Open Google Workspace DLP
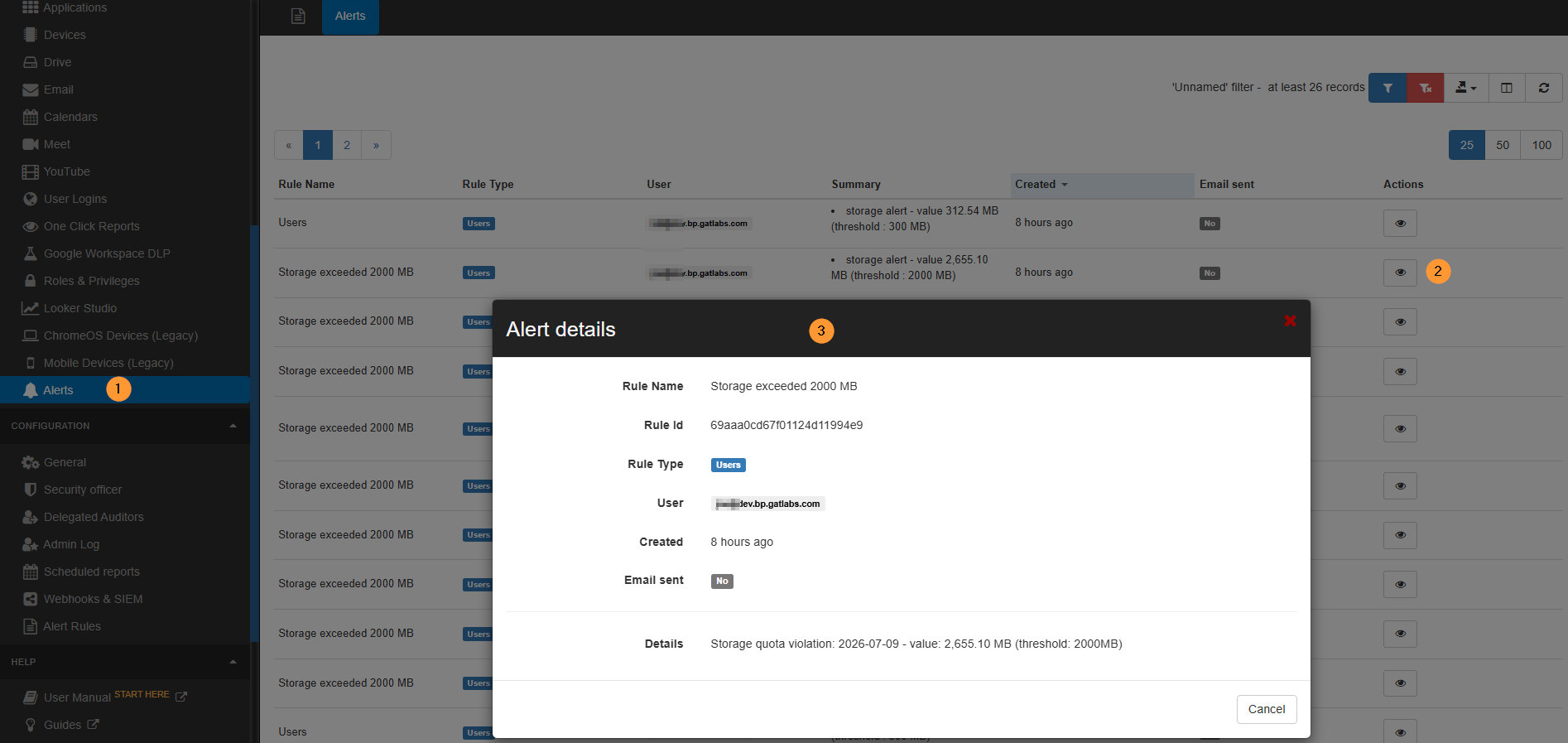This screenshot has height=743, width=1568. 107,253
